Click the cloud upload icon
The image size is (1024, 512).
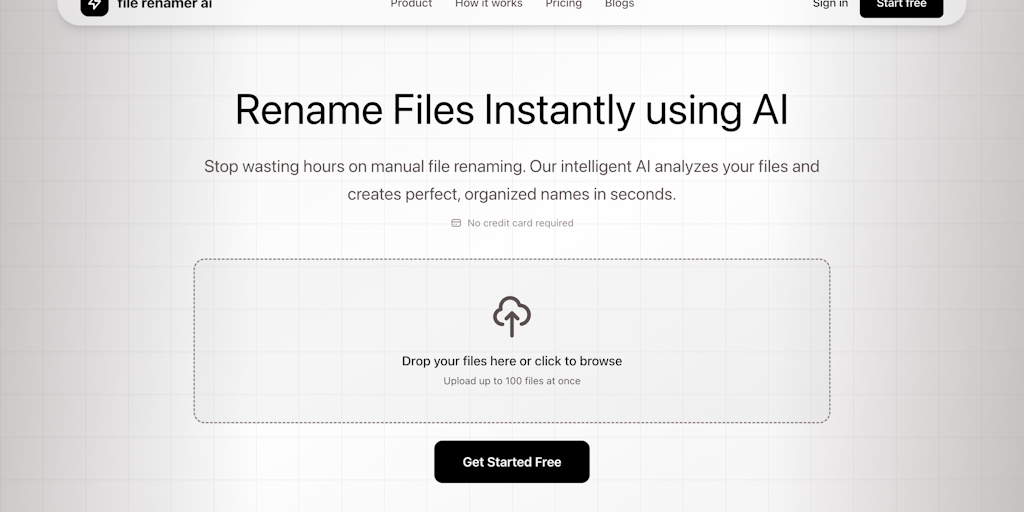pos(512,316)
